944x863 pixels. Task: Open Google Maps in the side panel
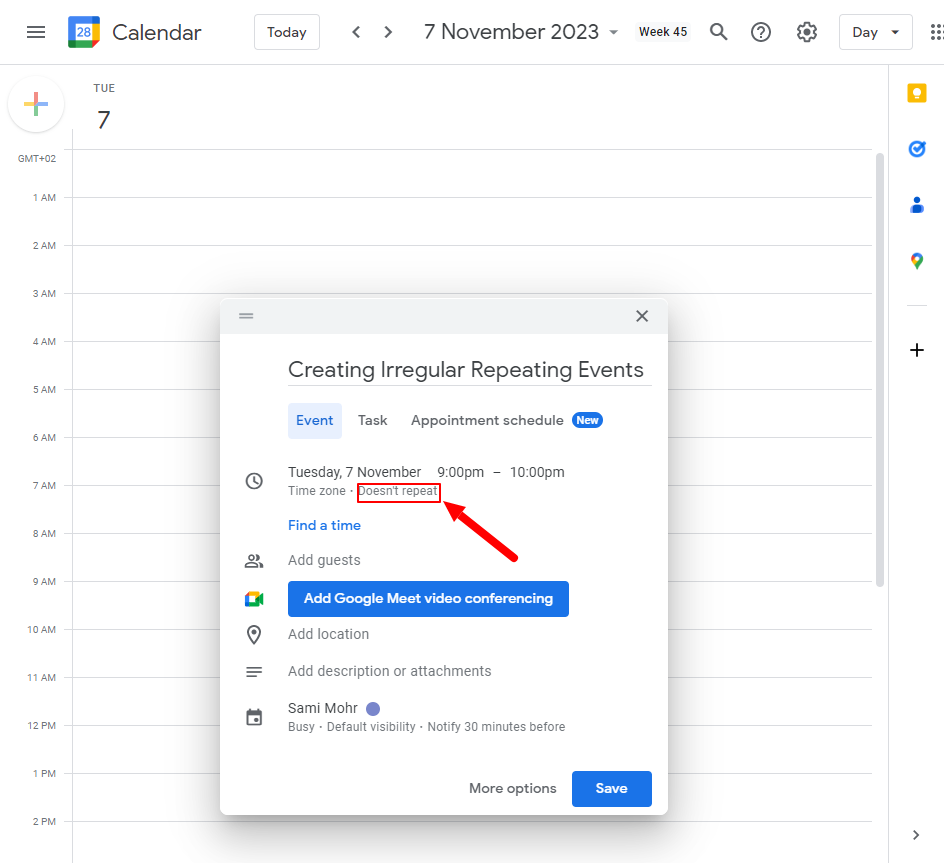pos(917,261)
